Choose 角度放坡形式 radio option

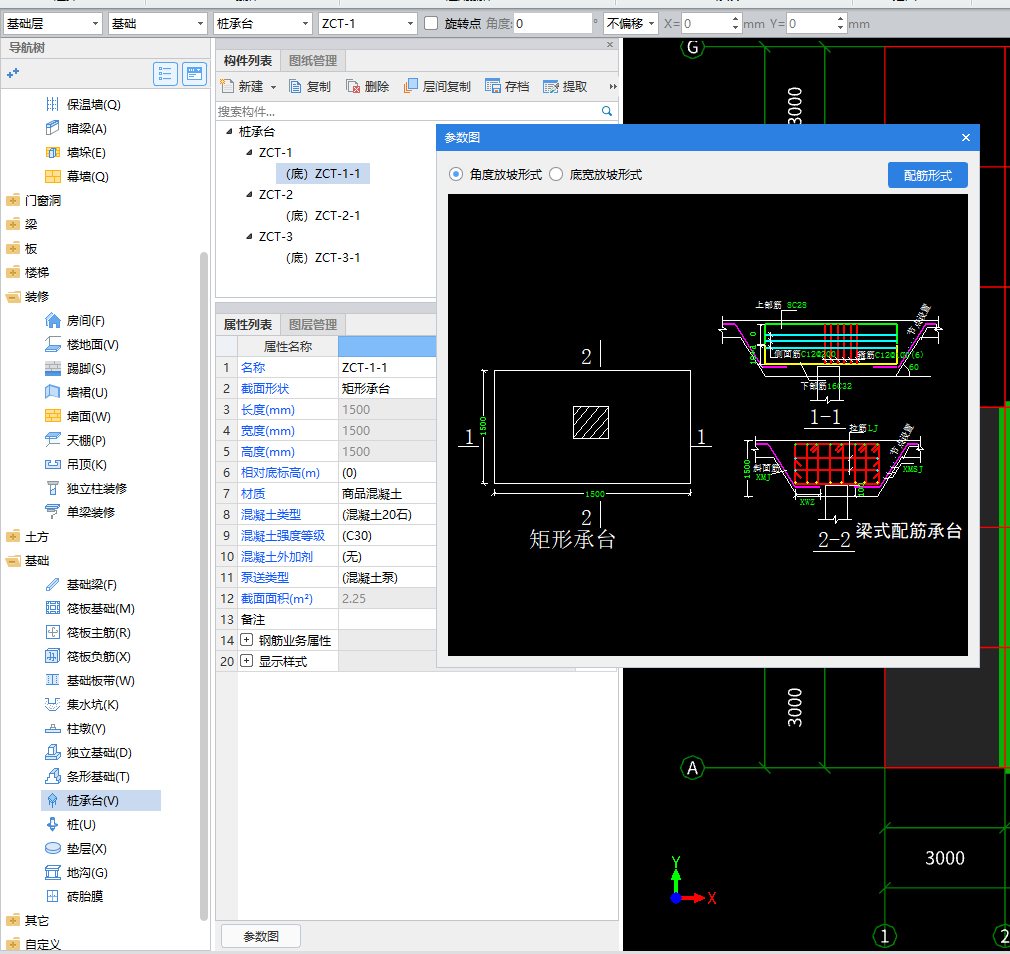click(456, 175)
